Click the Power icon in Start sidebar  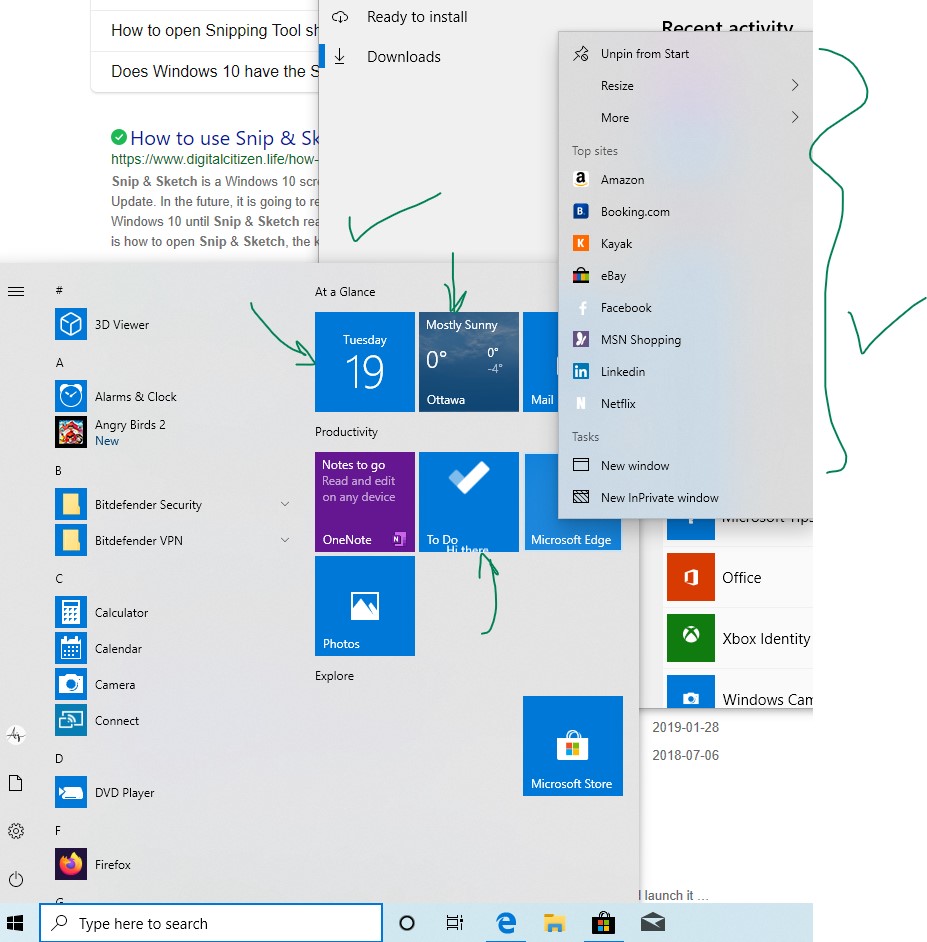16,879
